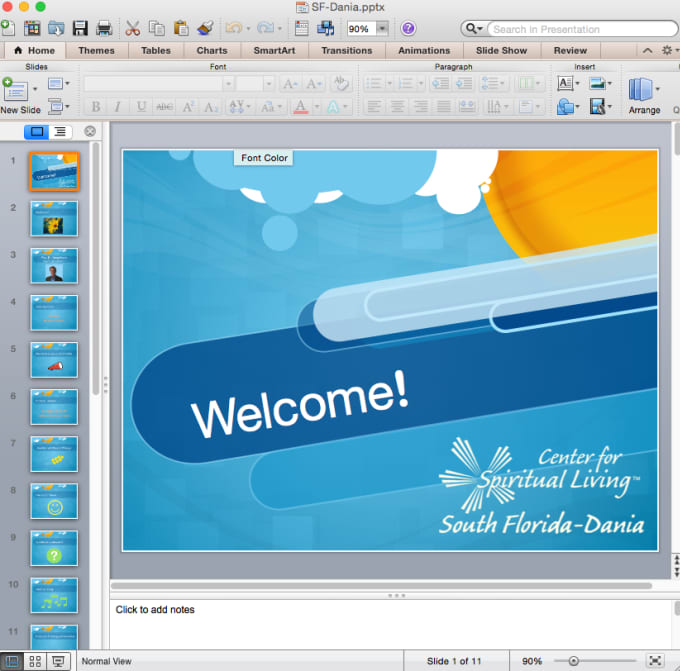
Task: Click the Open file folder icon
Action: (x=56, y=28)
